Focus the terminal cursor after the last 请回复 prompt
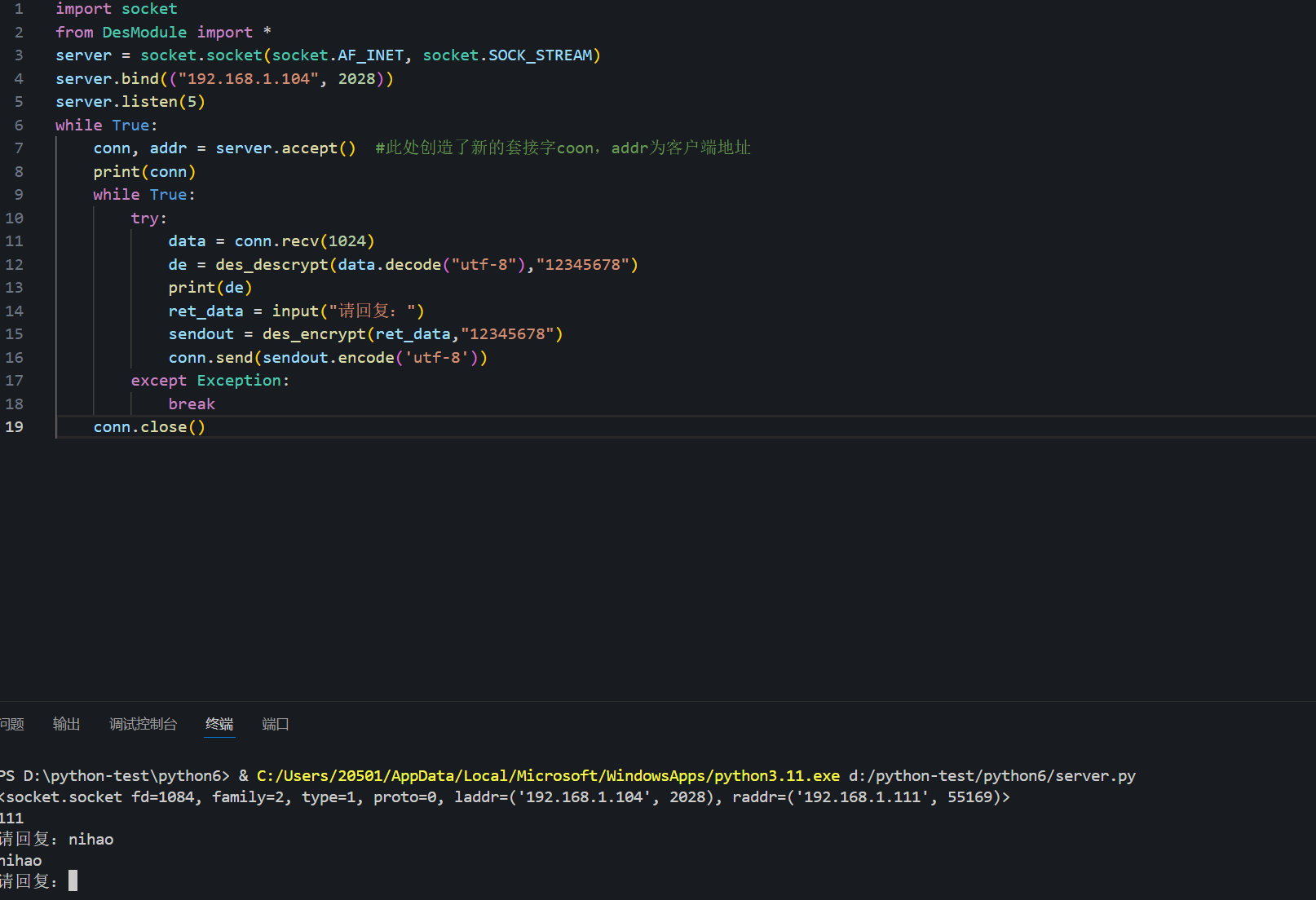The image size is (1316, 900). [x=73, y=881]
